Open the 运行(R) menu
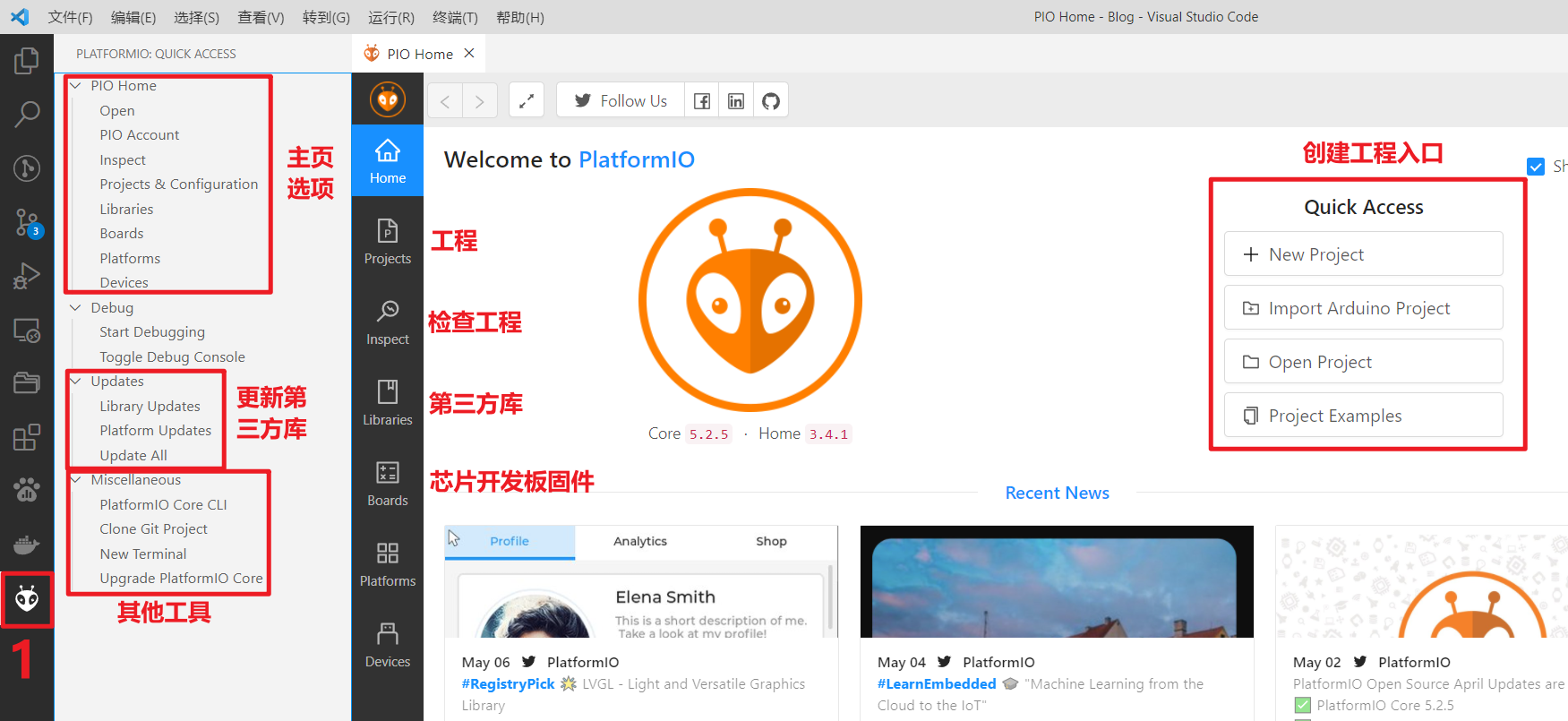 coord(391,17)
